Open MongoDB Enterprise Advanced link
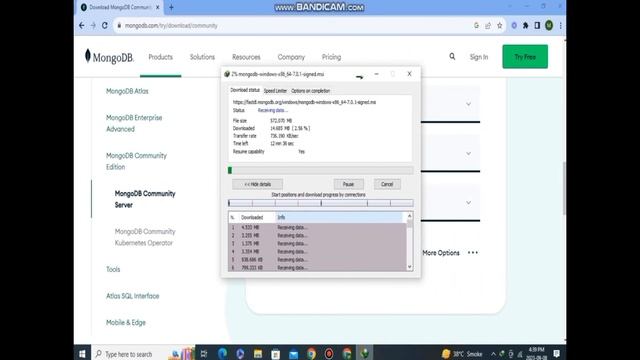The height and width of the screenshot is (360, 640). click(x=134, y=123)
